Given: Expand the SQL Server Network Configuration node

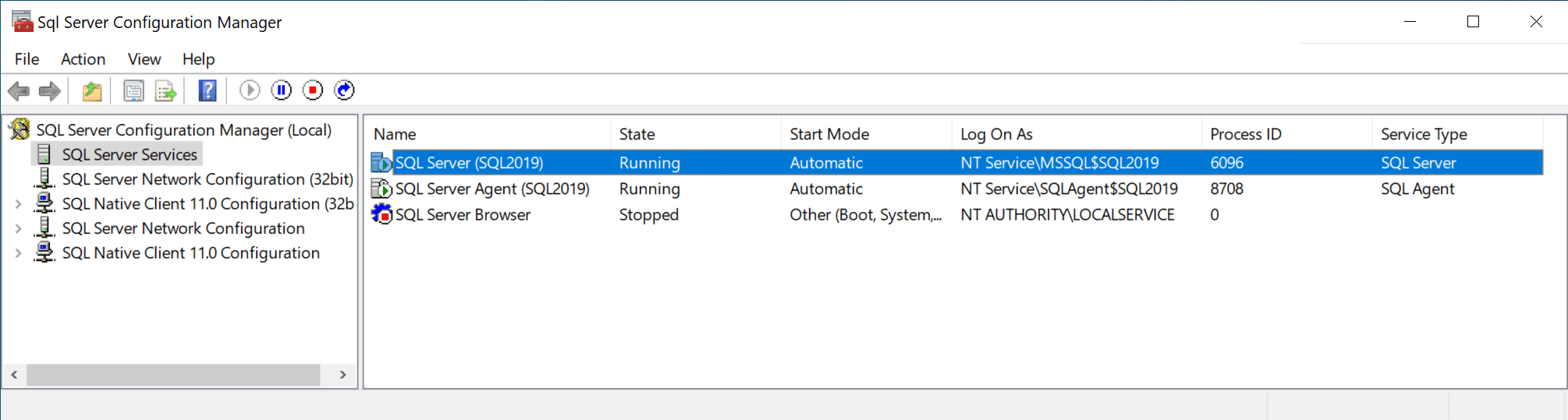Looking at the screenshot, I should [x=18, y=229].
